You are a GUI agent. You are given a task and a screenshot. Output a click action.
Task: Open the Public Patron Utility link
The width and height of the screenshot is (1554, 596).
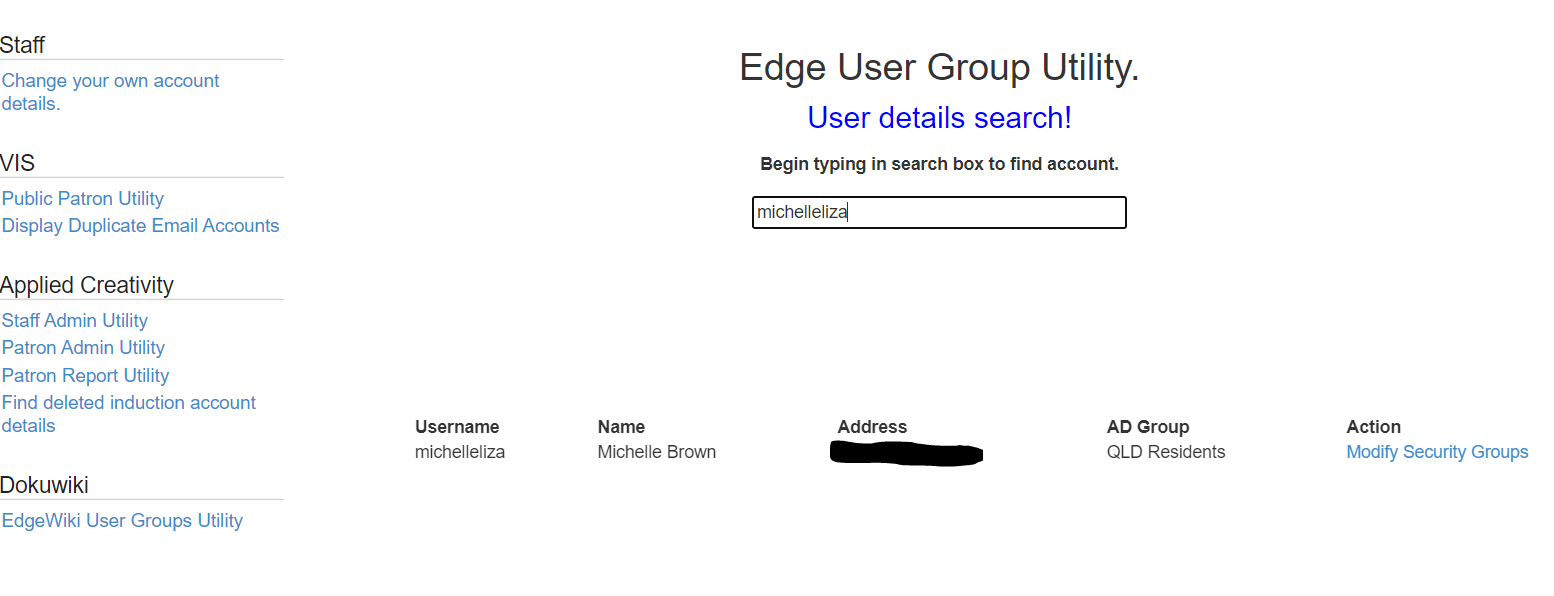83,199
